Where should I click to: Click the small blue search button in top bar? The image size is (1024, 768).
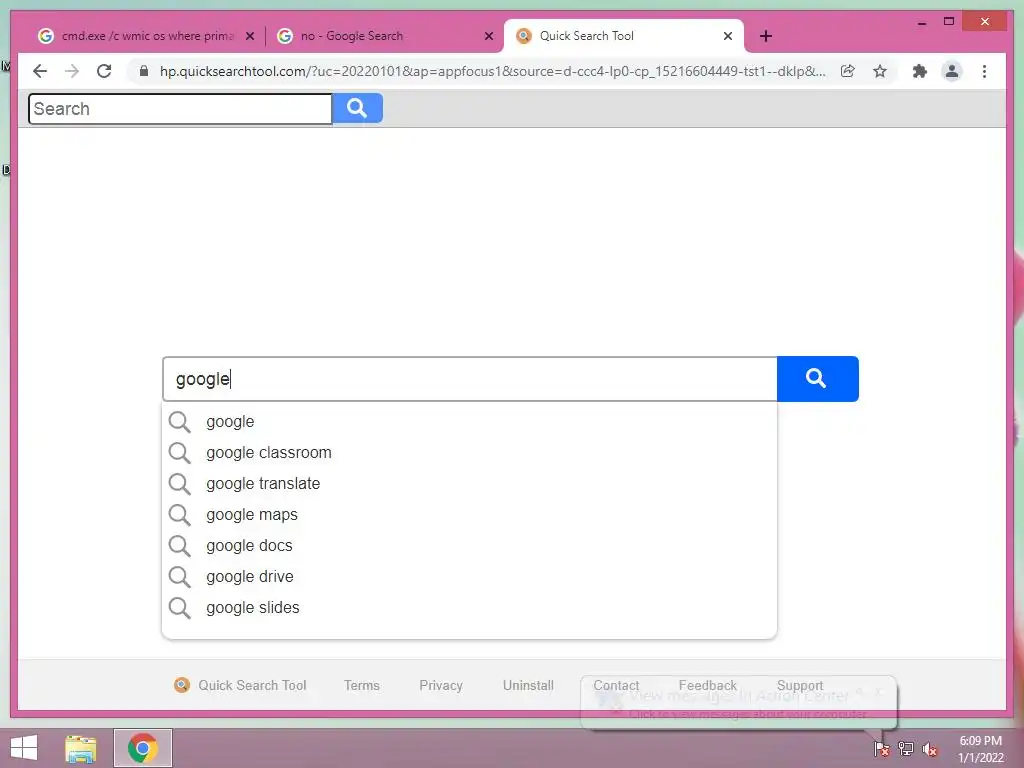[x=357, y=108]
